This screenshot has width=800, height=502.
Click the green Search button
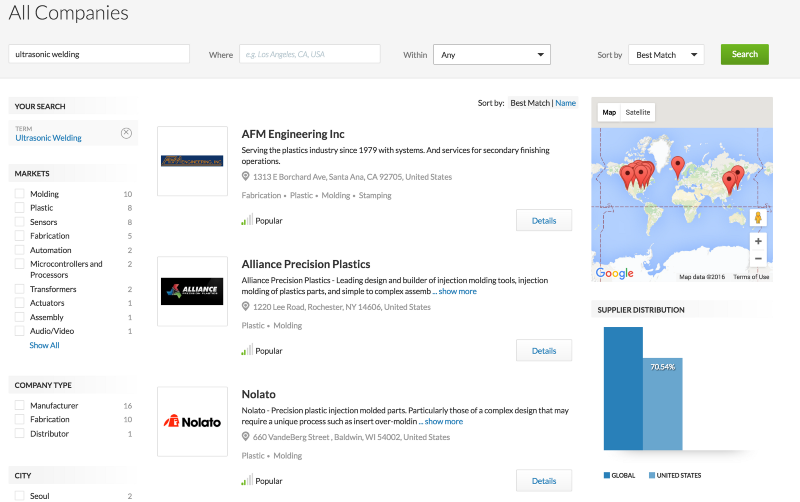click(744, 54)
